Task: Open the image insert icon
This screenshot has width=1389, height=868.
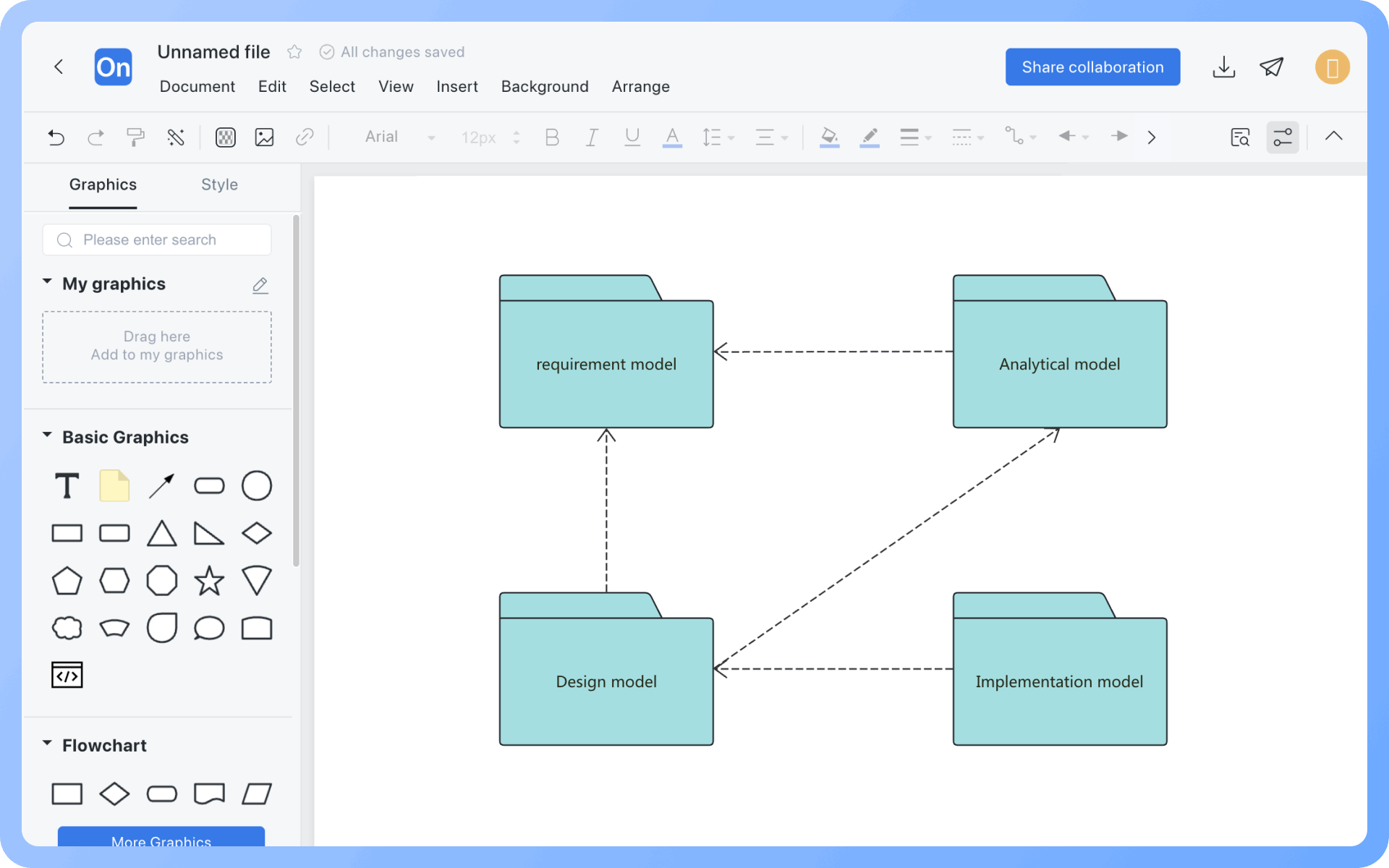Action: coord(265,137)
